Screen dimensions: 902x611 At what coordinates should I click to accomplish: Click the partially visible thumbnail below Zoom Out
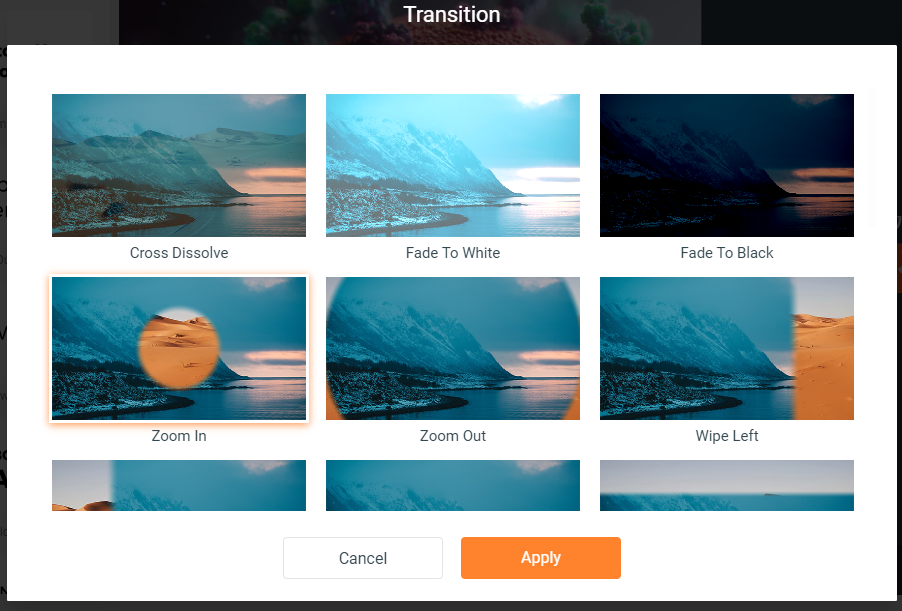tap(453, 485)
